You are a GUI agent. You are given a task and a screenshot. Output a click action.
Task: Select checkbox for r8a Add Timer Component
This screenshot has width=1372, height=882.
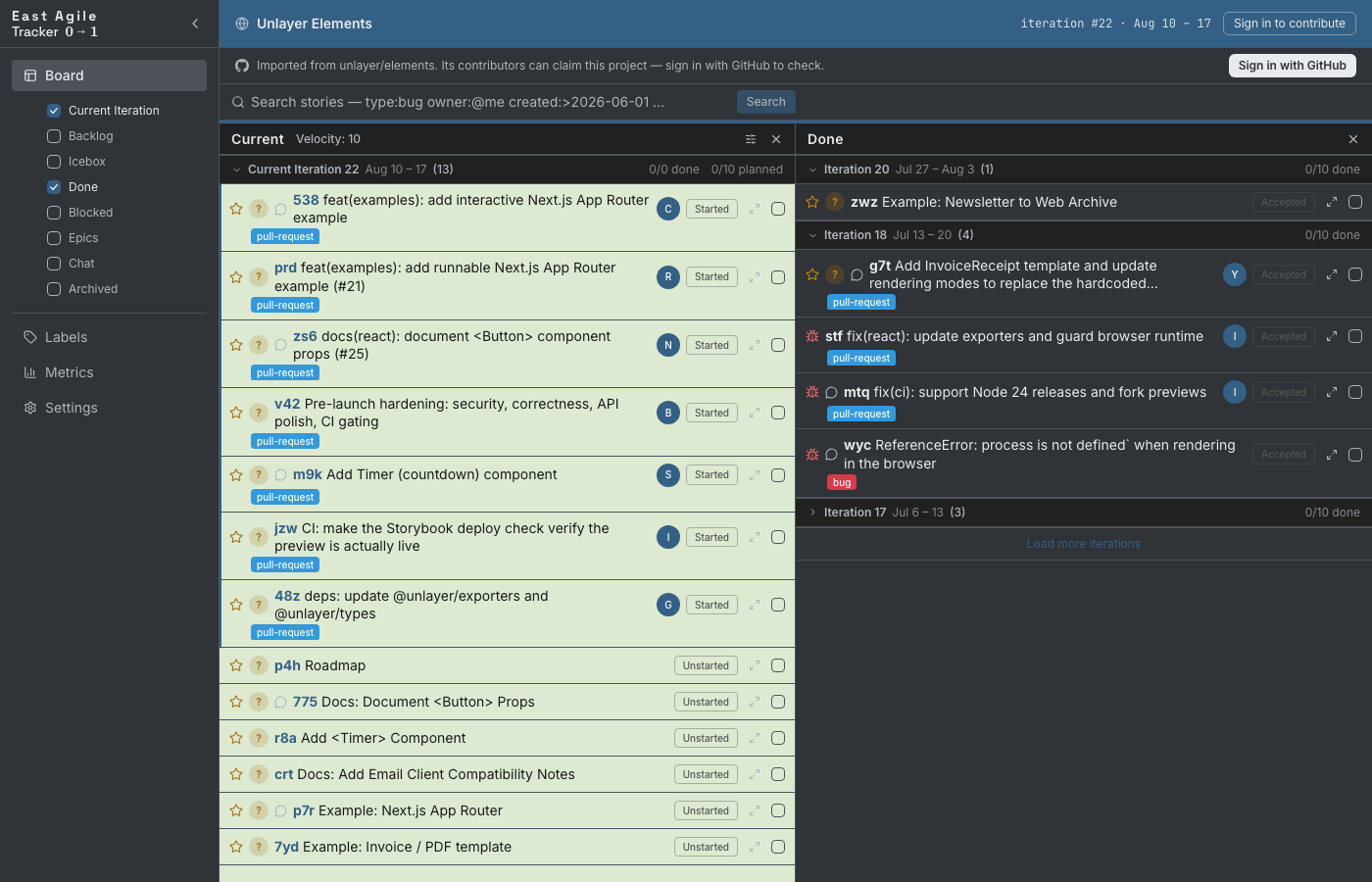tap(778, 738)
